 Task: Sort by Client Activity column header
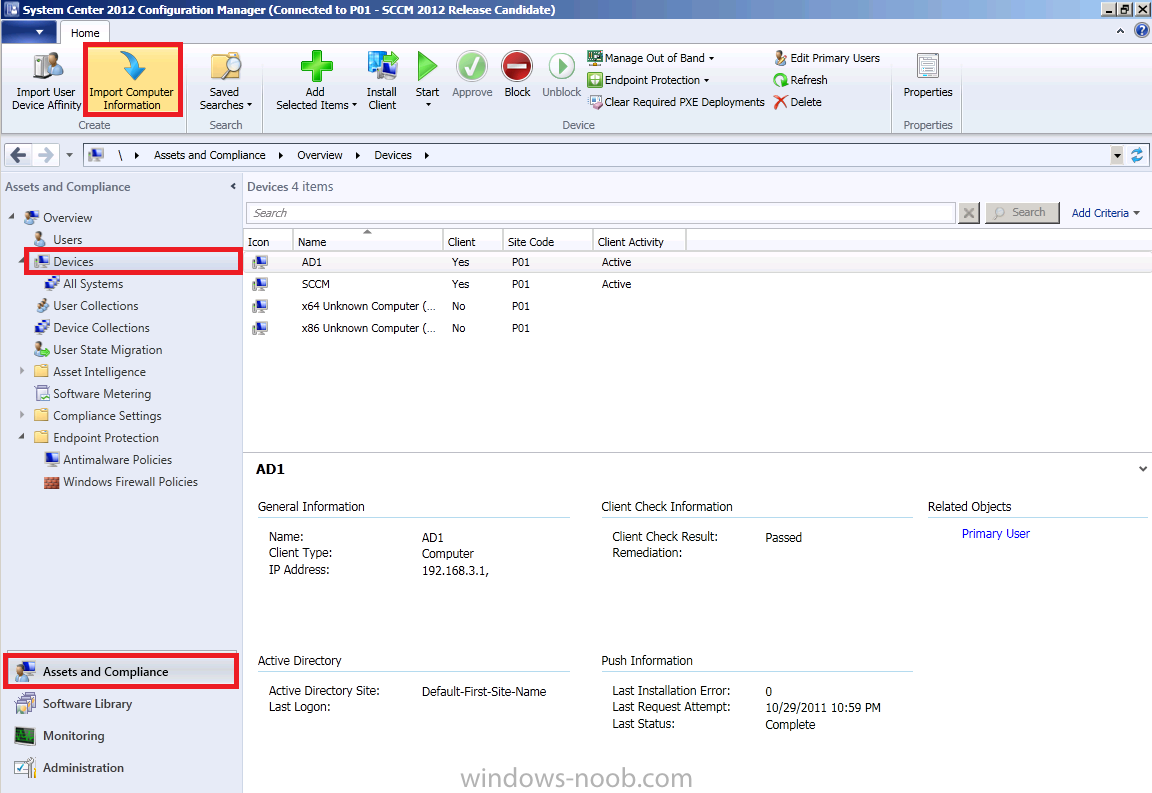(639, 241)
